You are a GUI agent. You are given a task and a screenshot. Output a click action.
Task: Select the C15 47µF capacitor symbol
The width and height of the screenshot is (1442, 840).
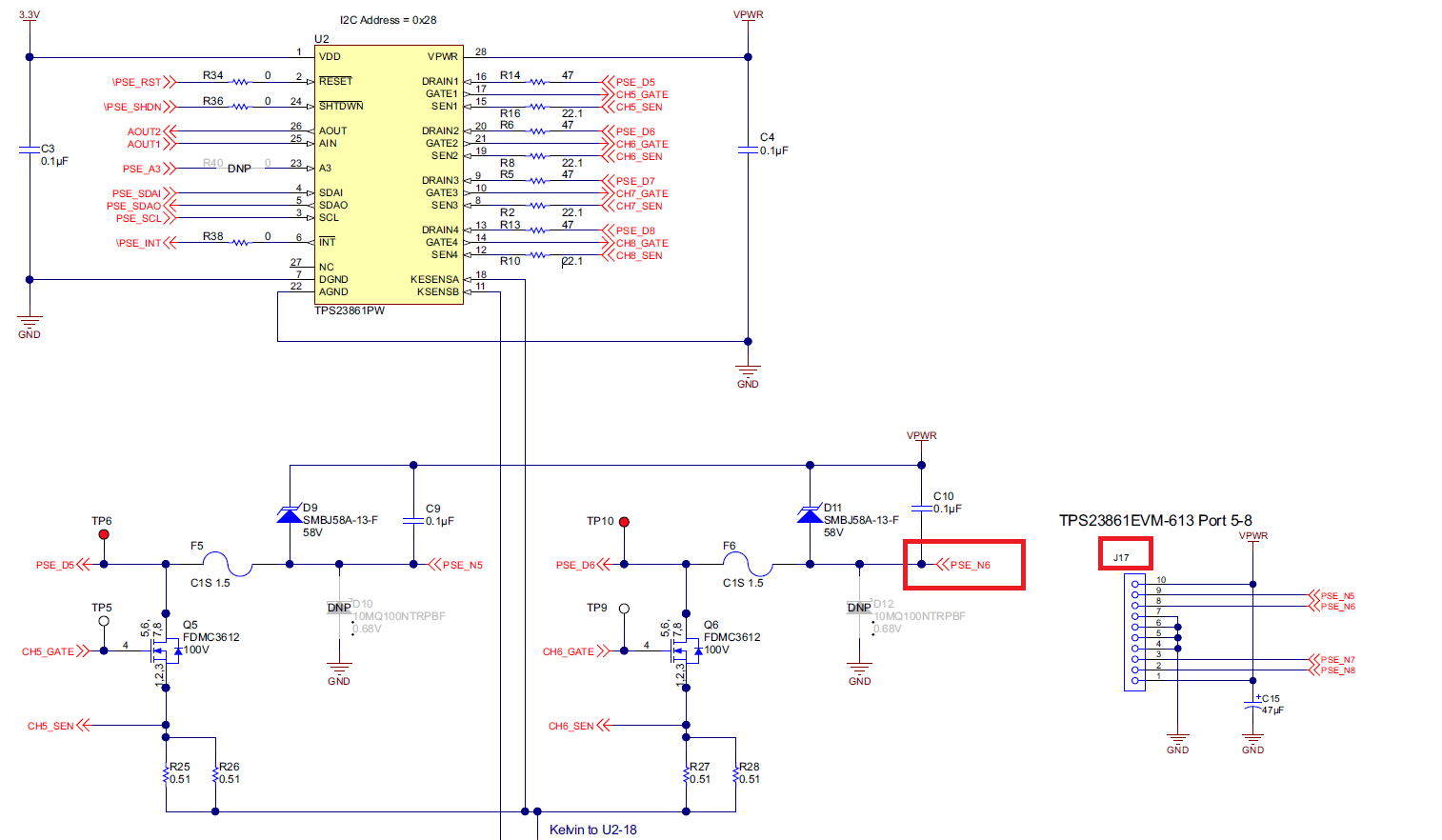click(1252, 706)
